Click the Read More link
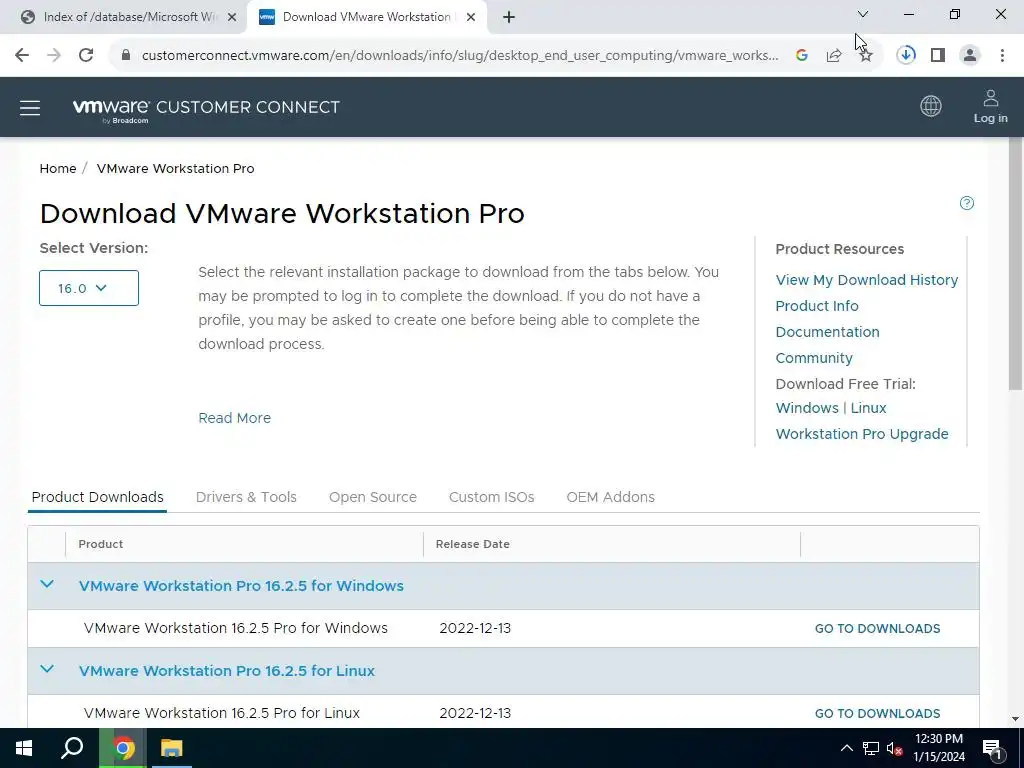This screenshot has width=1024, height=768. 234,418
